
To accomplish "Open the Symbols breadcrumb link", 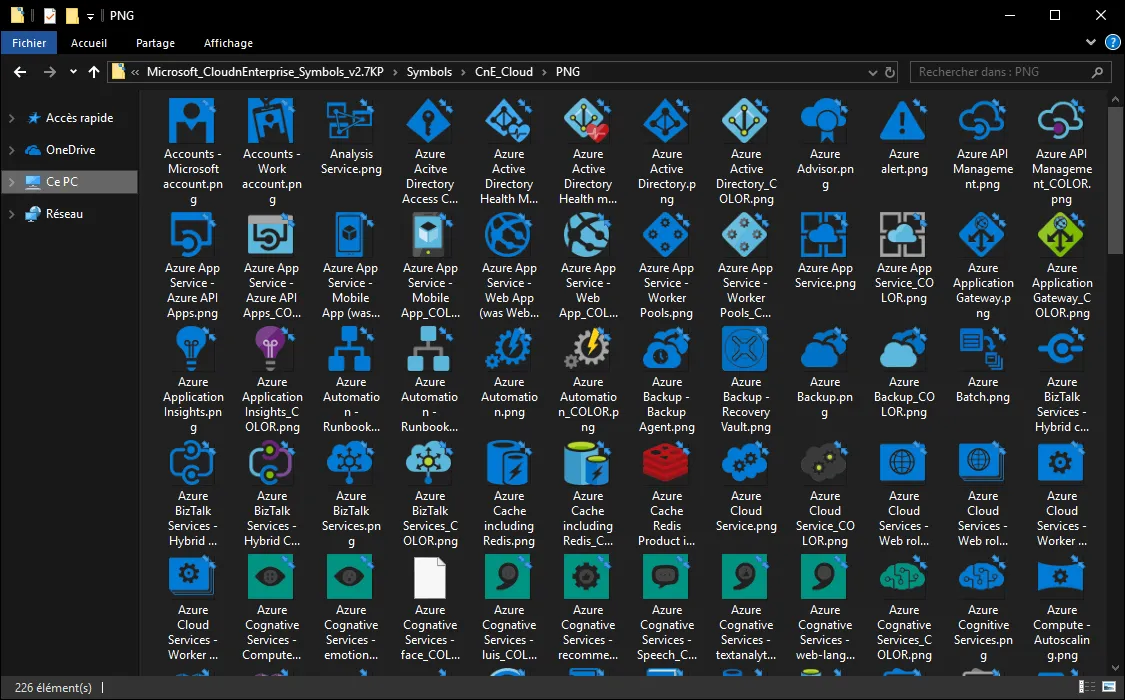I will pos(429,71).
